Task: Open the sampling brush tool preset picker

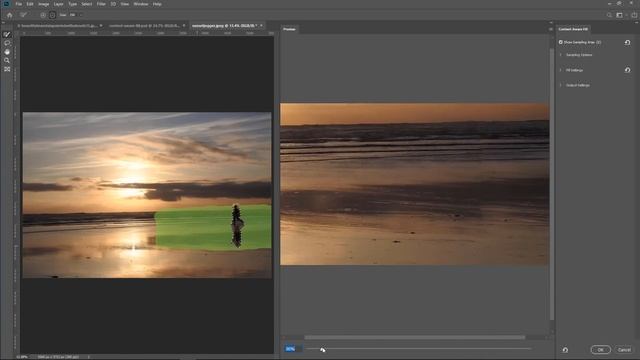Action: point(24,15)
